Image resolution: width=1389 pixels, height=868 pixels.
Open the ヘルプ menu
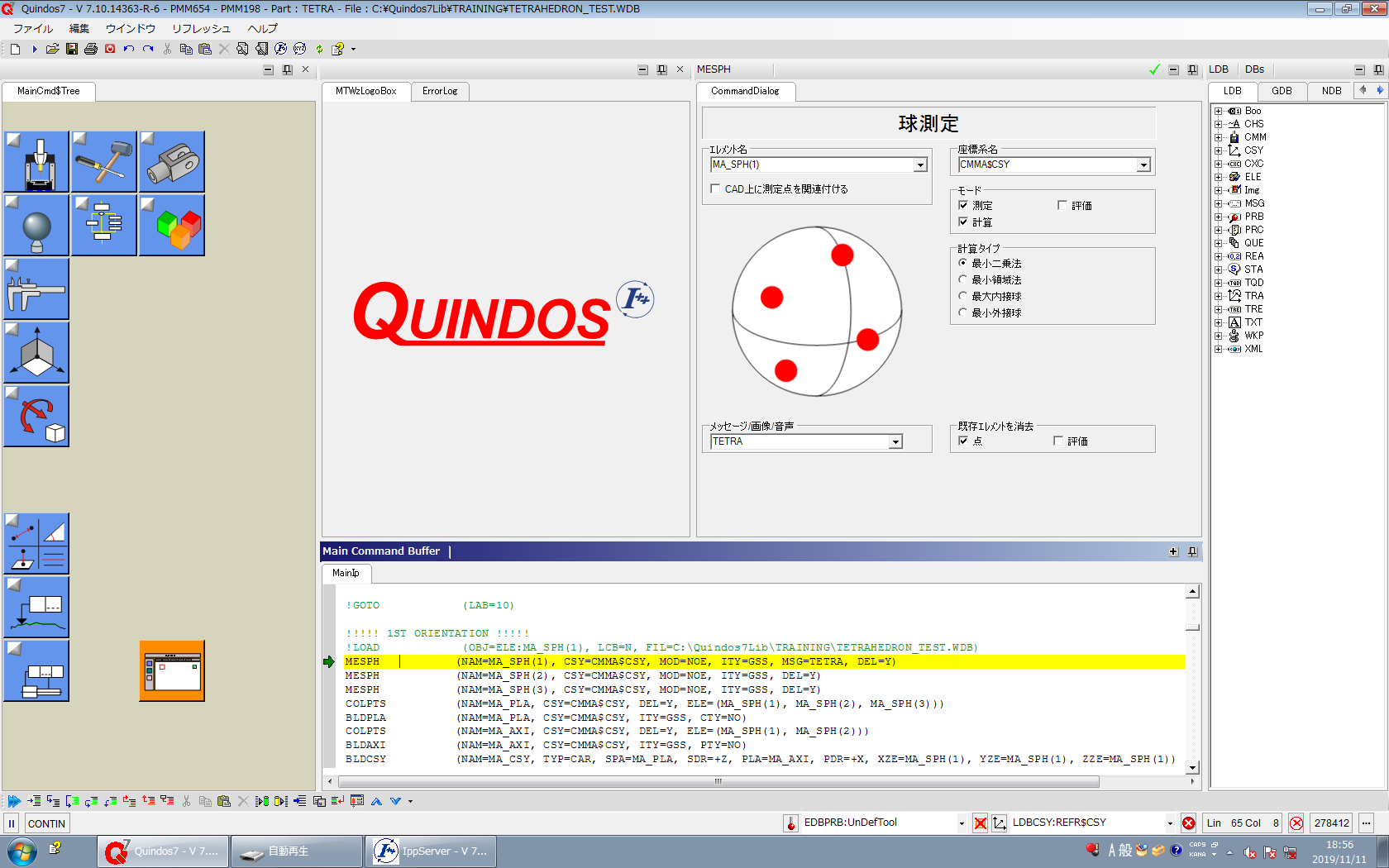tap(263, 28)
